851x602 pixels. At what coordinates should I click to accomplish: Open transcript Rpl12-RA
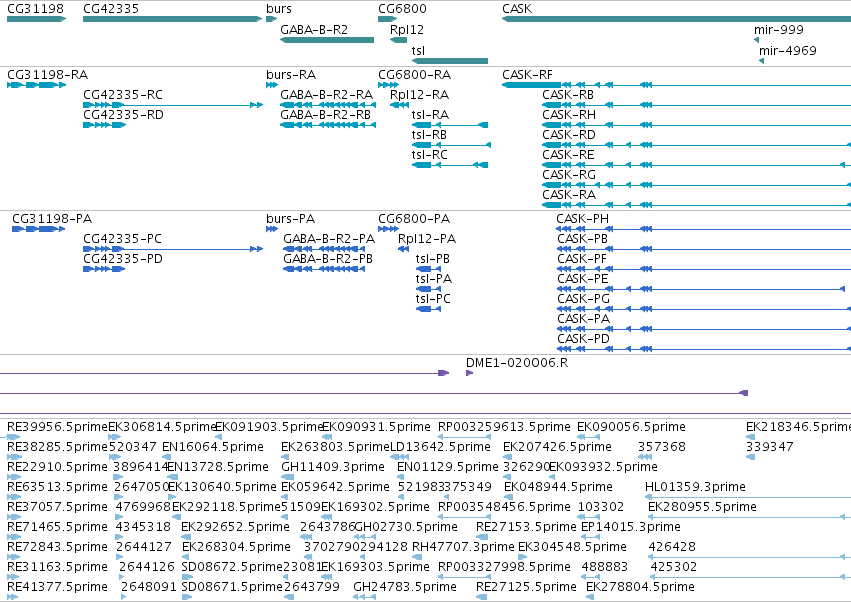[420, 94]
